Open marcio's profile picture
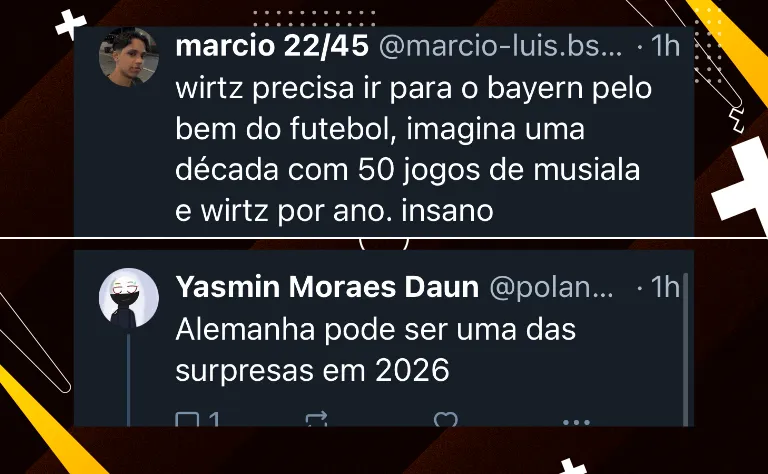This screenshot has width=768, height=474. 129,57
